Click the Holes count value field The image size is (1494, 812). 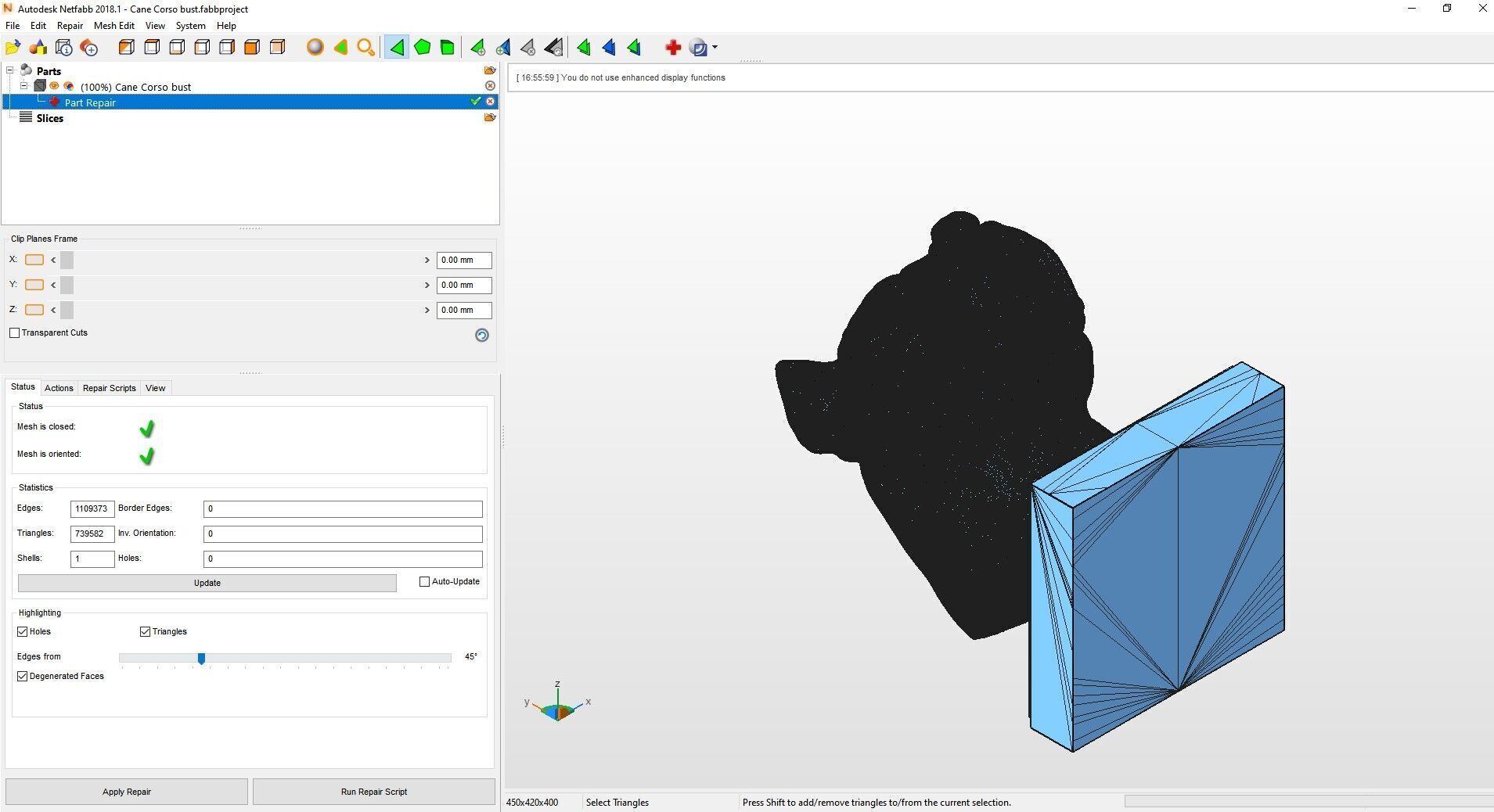click(343, 559)
